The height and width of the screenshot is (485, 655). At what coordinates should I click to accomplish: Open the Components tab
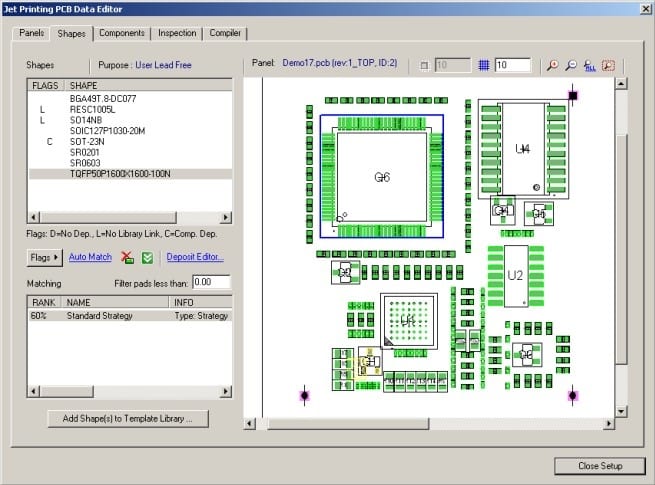point(122,33)
